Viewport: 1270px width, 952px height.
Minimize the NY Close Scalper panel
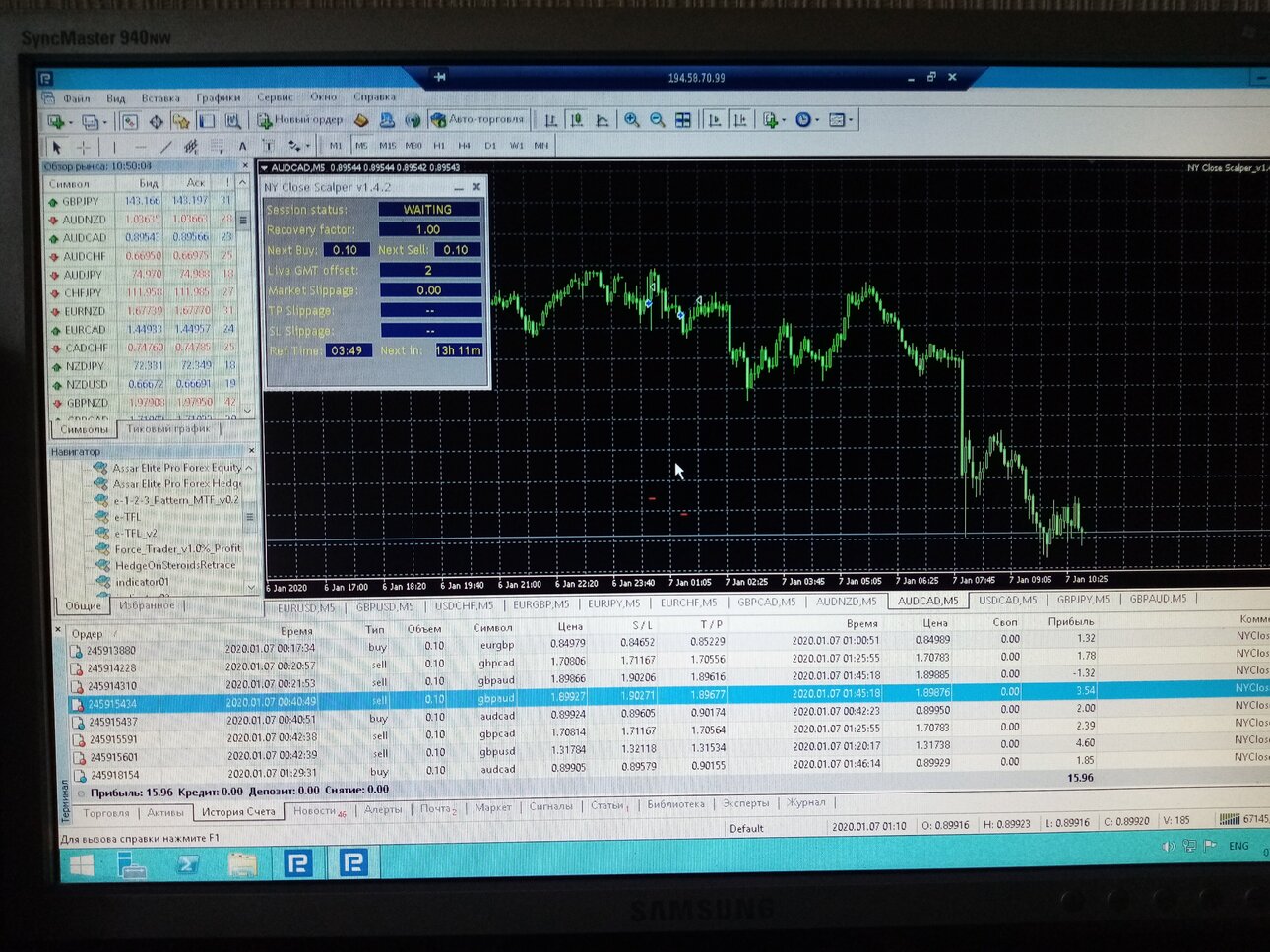[x=458, y=187]
